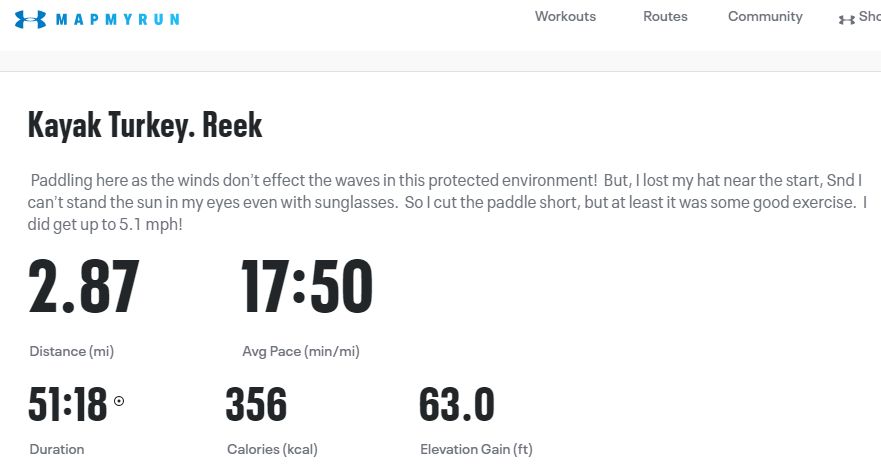Select the Kayak Turkey. Reek workout title
Viewport: 881px width, 470px height.
pyautogui.click(x=145, y=125)
